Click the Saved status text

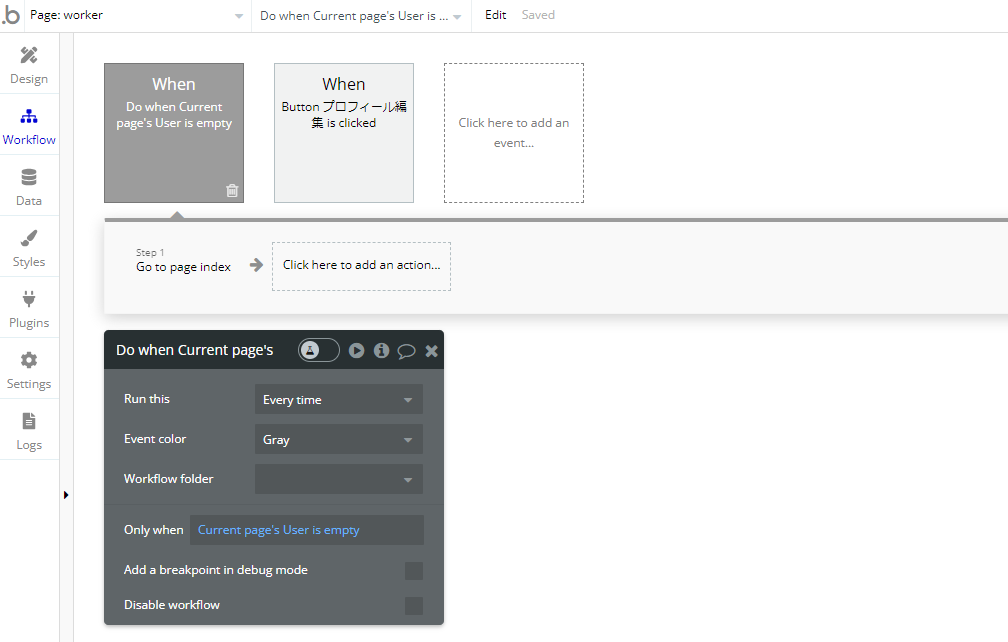coord(538,15)
